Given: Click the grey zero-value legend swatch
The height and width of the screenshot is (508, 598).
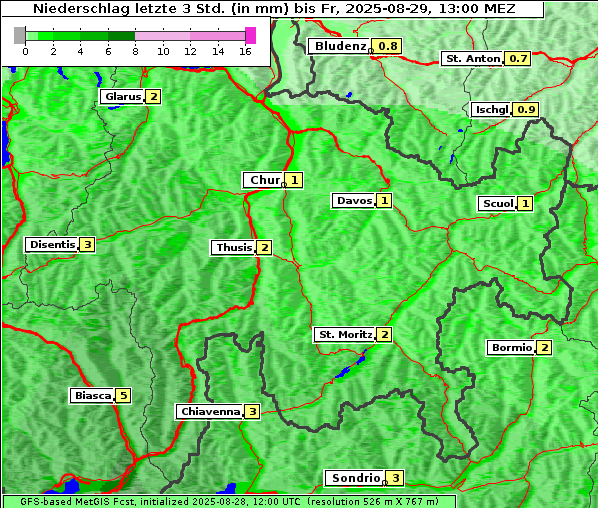Looking at the screenshot, I should (x=19, y=35).
